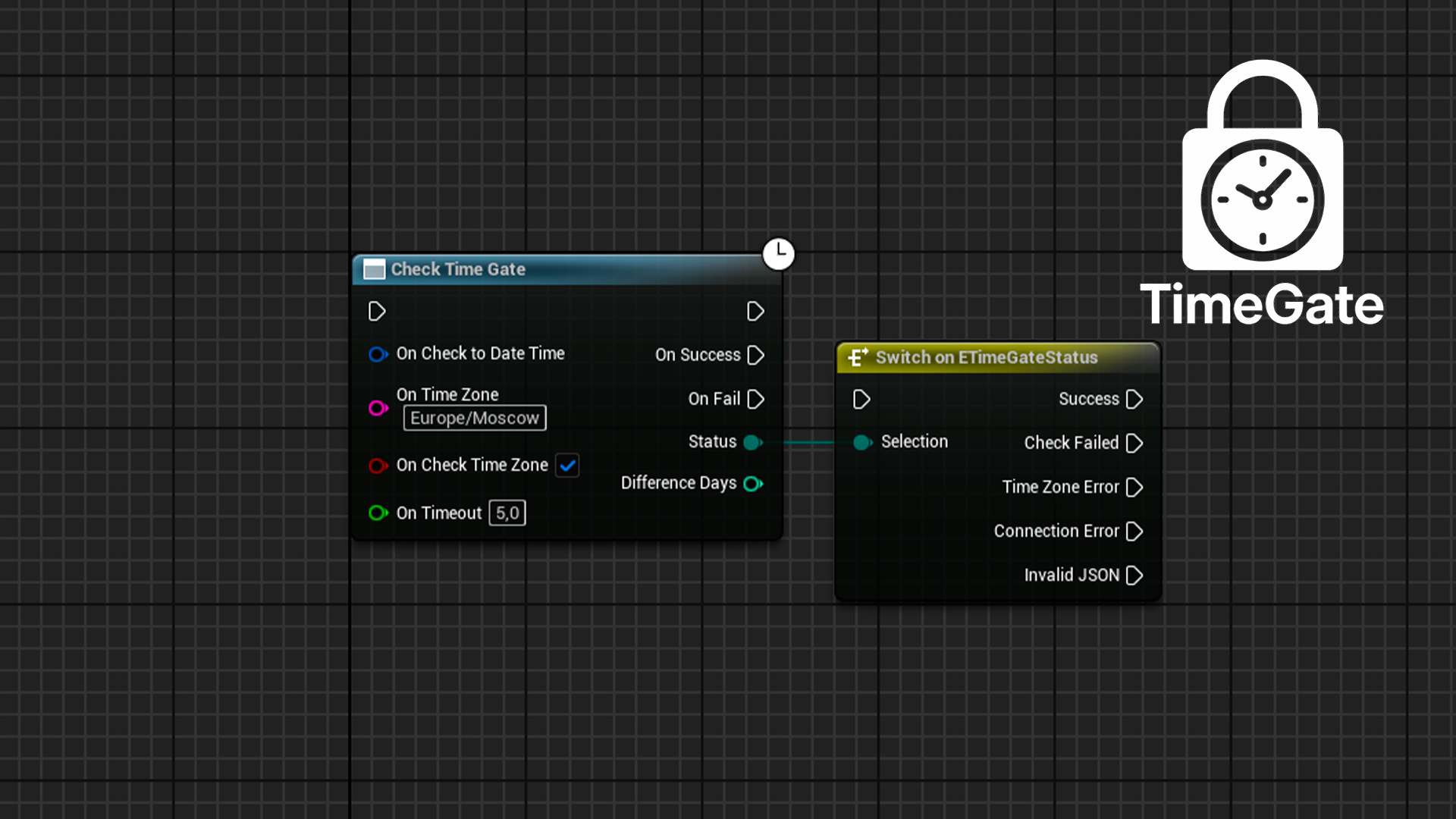
Task: Click the input execution pin of Check Time Gate
Action: click(x=377, y=312)
